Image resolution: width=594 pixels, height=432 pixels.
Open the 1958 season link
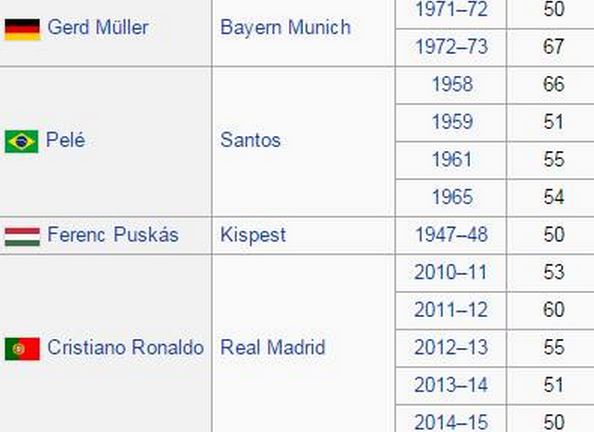(452, 84)
